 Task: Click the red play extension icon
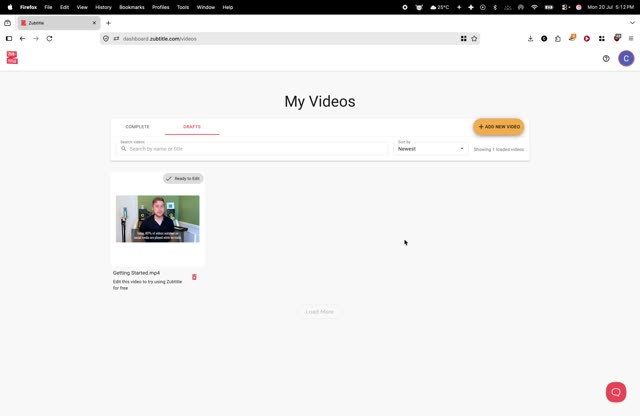click(587, 38)
